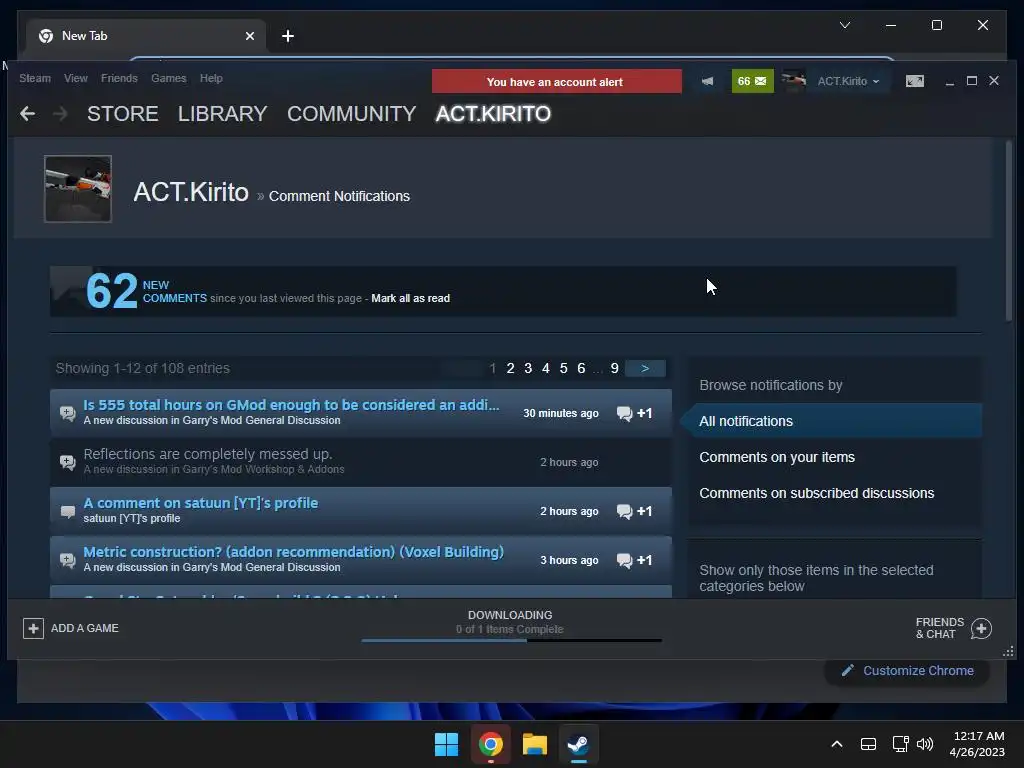
Task: Click comment icon beside satuun profile entry
Action: 67,511
